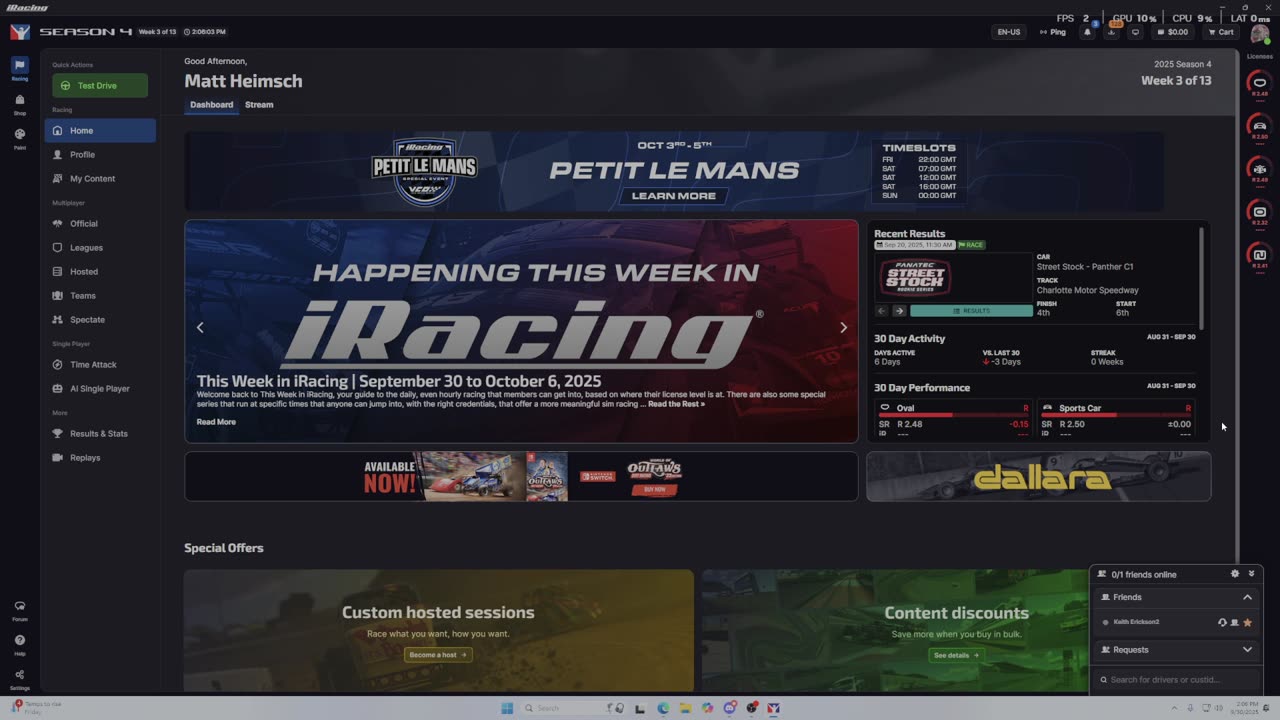Image resolution: width=1280 pixels, height=720 pixels.
Task: Click headset icon beside Keith Erickson2
Action: click(1222, 622)
